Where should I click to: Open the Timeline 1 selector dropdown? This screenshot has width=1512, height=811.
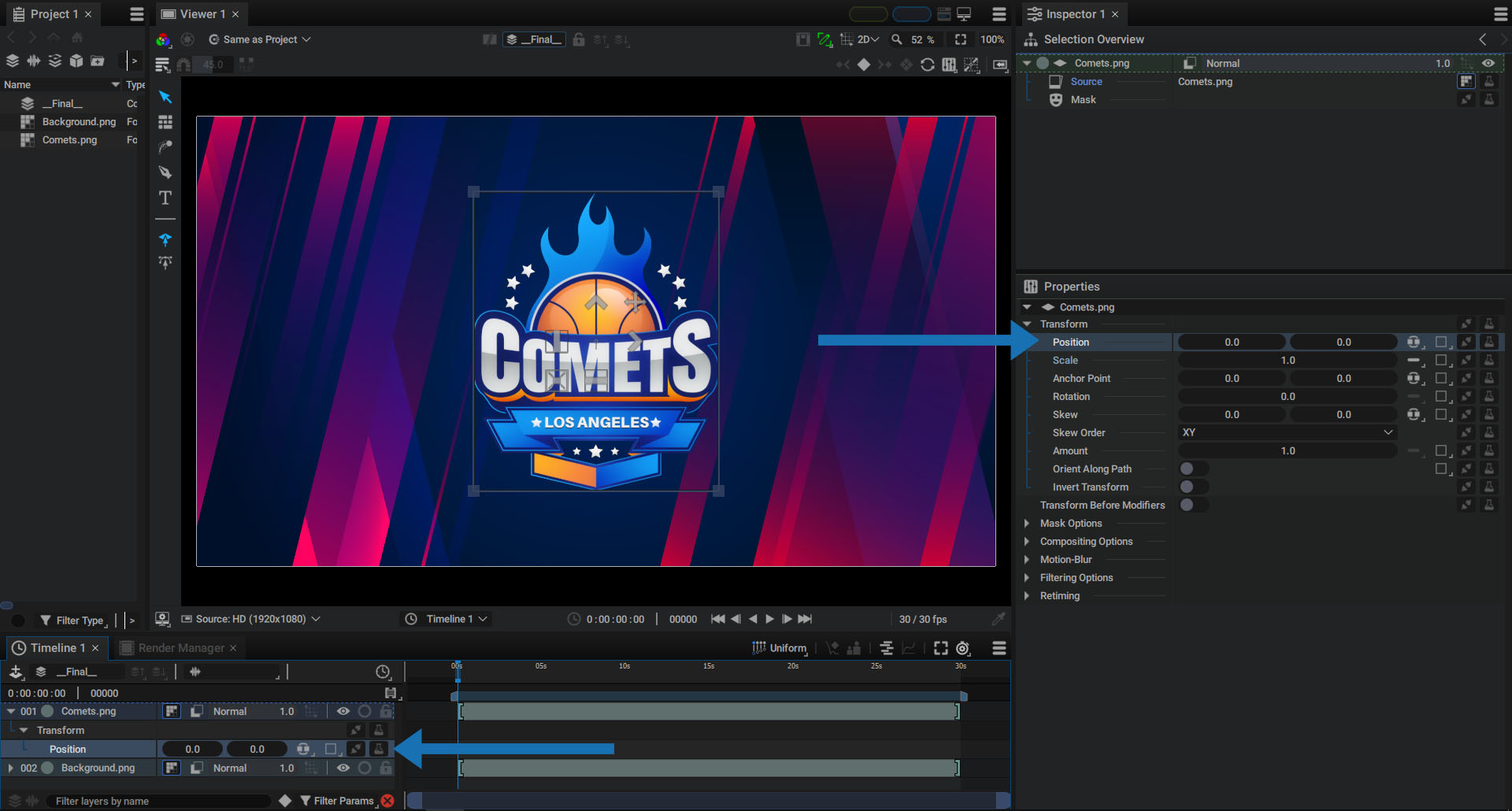pos(447,619)
